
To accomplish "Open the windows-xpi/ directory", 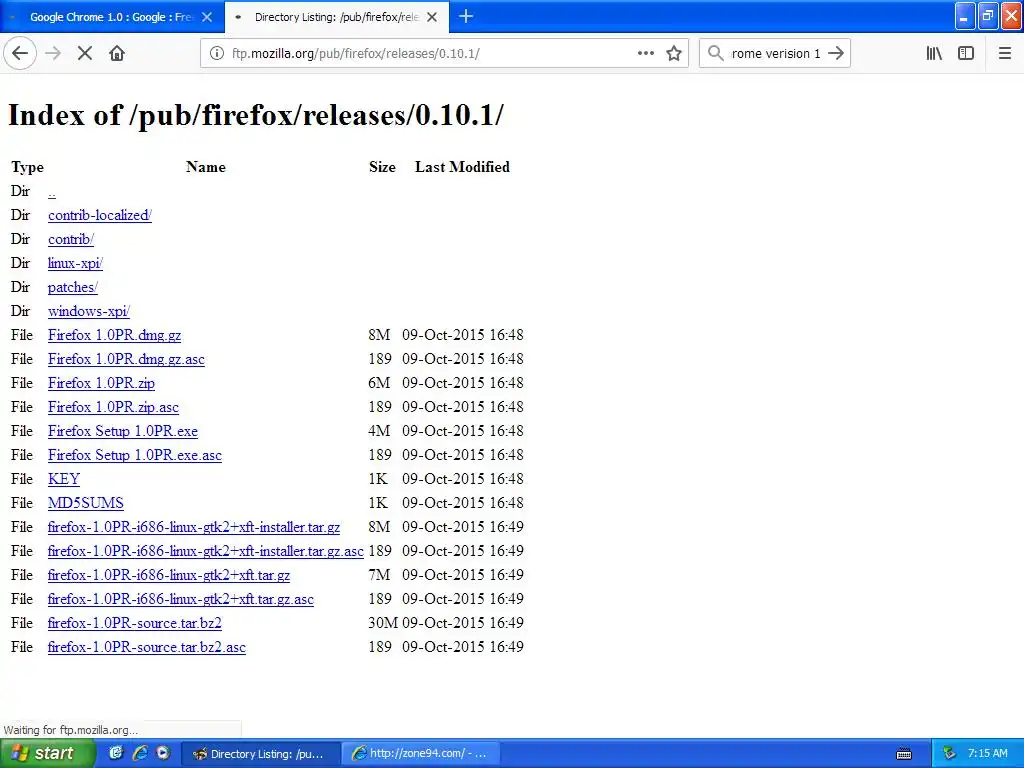I will [x=89, y=312].
